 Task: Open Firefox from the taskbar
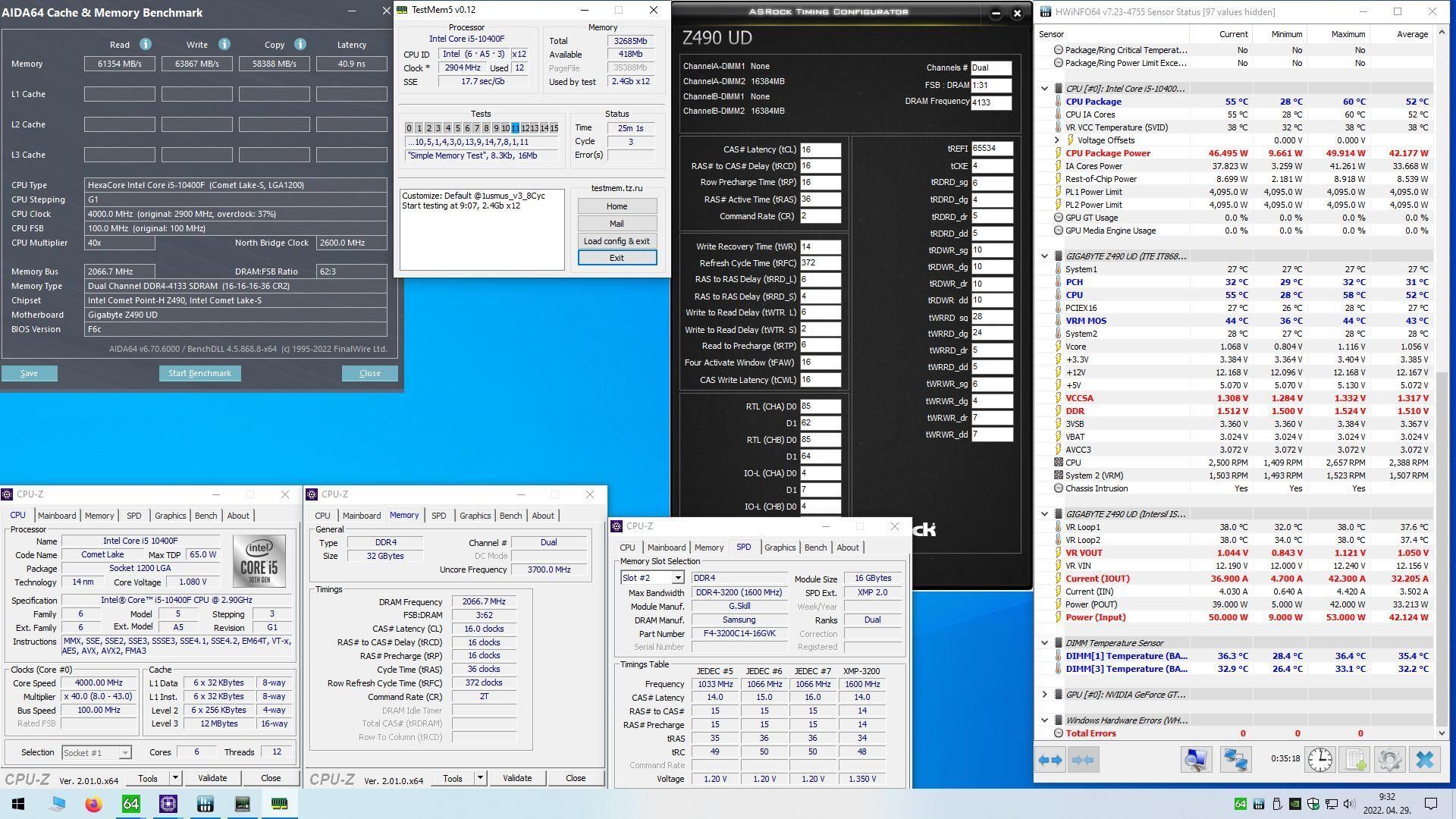(93, 804)
